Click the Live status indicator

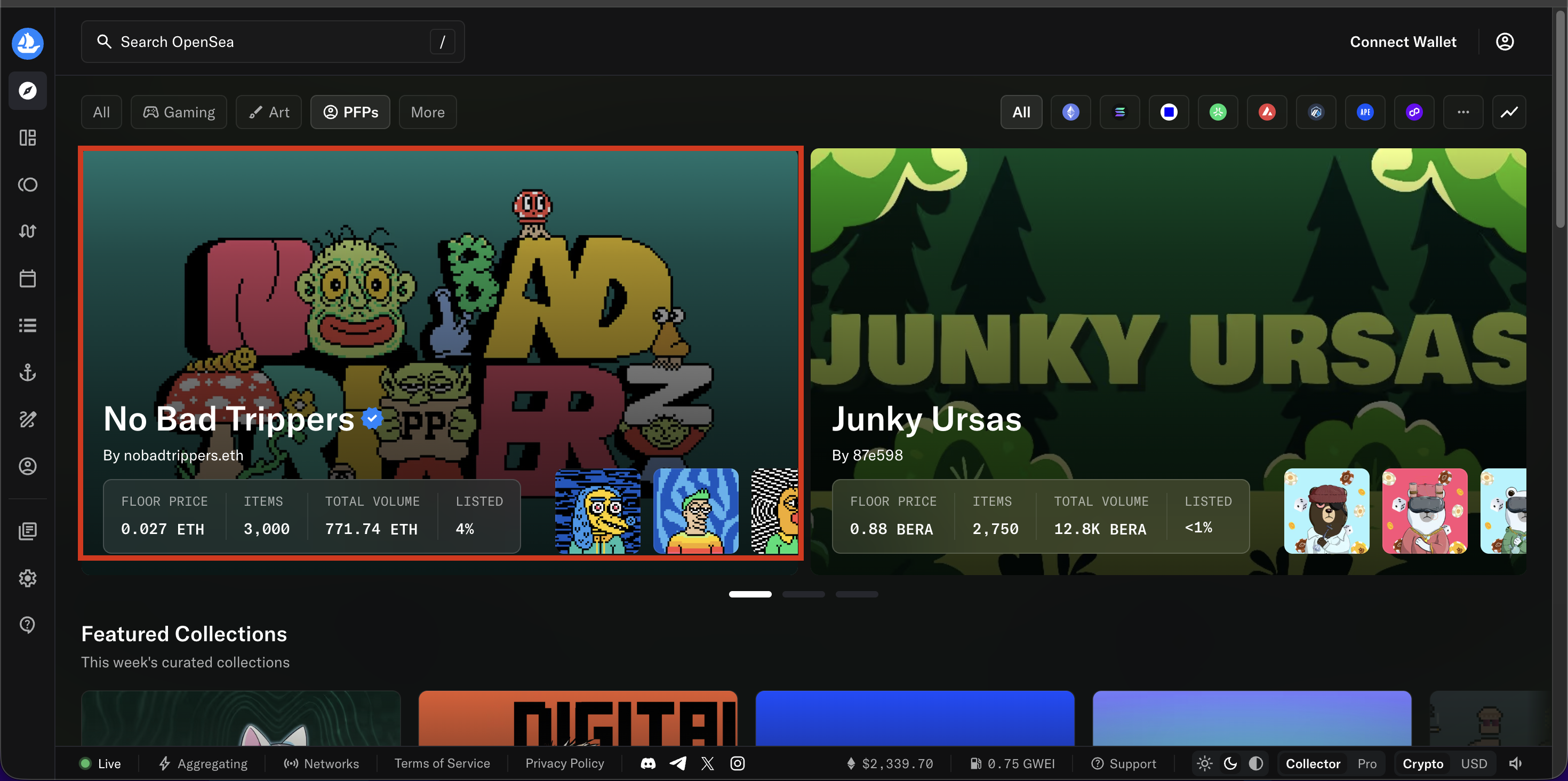pos(100,763)
